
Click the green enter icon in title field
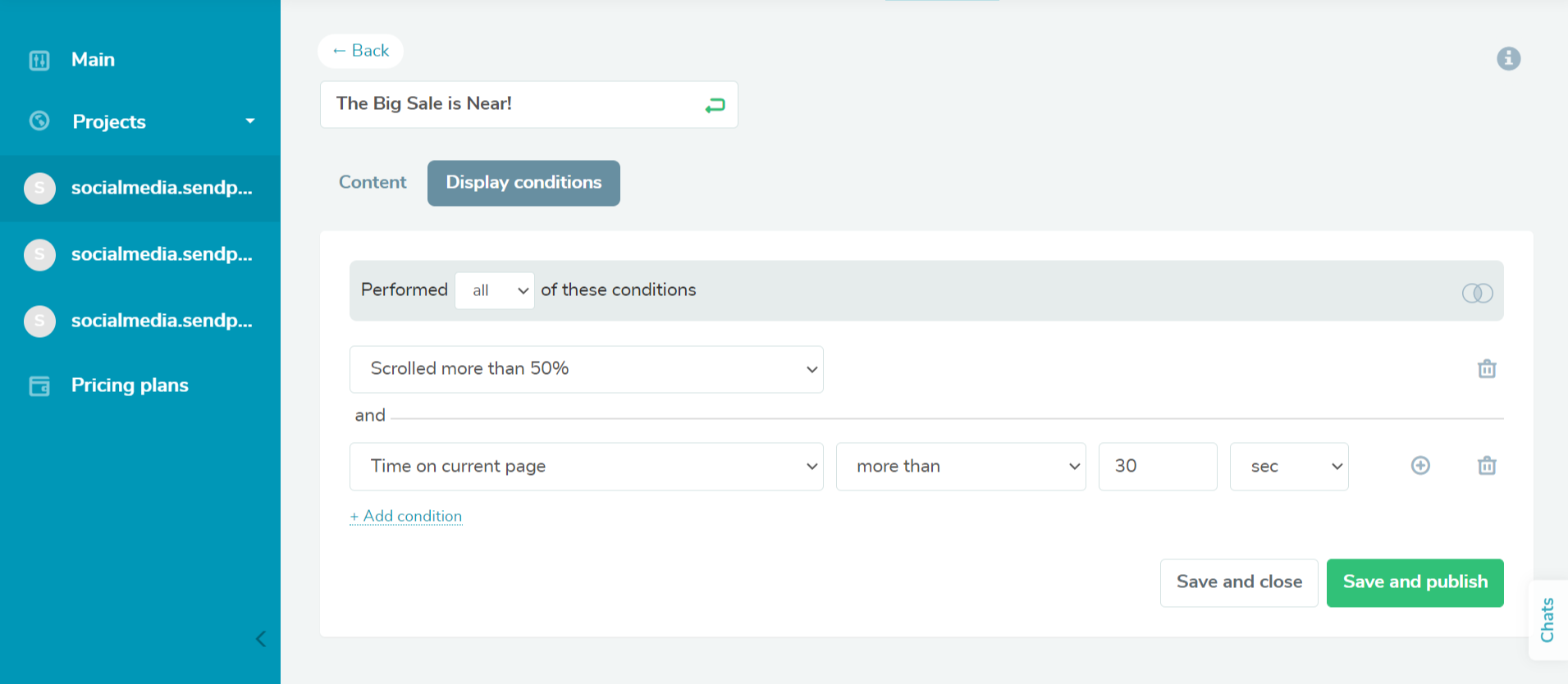pyautogui.click(x=715, y=105)
